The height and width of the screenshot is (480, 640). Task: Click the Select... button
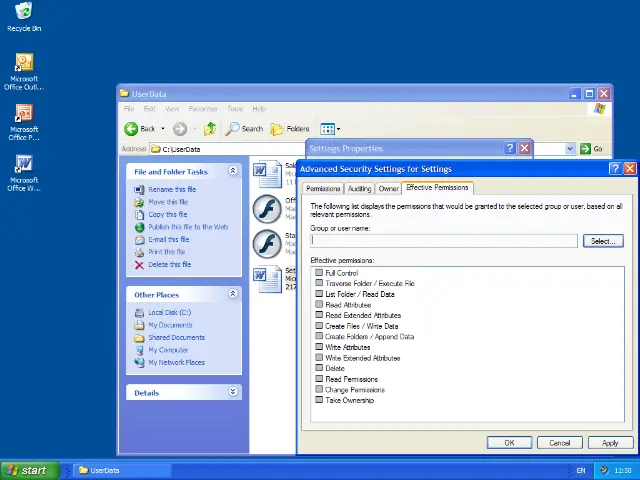click(602, 241)
